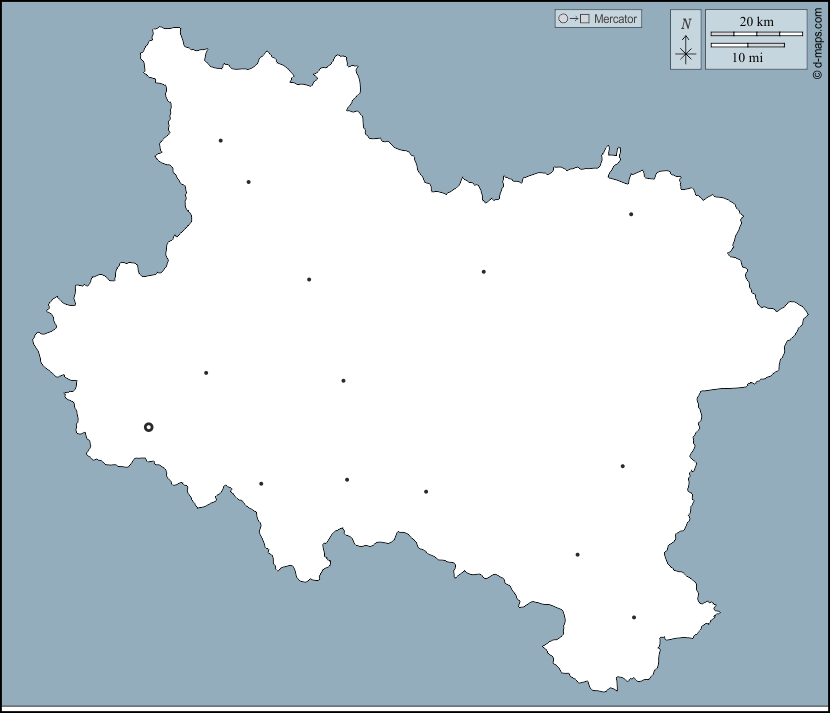Click the 10 mi scale bar
The width and height of the screenshot is (830, 713).
(746, 45)
